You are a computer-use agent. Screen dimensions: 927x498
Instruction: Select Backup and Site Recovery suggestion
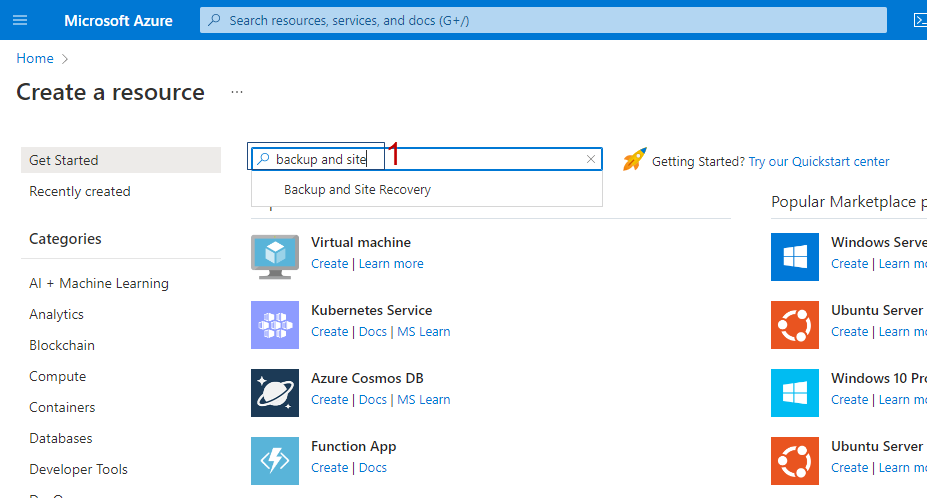point(427,190)
